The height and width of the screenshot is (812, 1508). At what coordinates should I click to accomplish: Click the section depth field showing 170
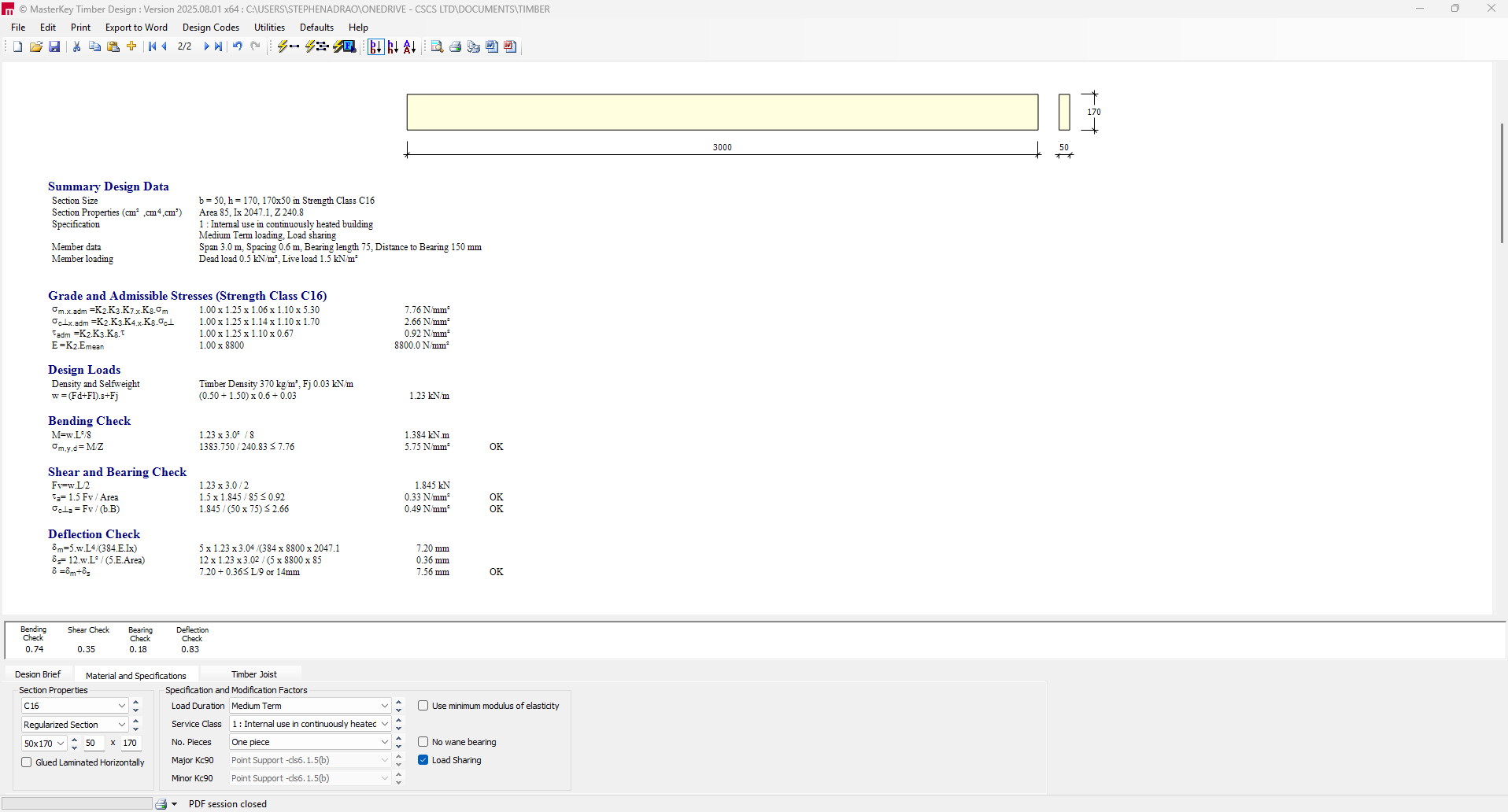(x=131, y=744)
